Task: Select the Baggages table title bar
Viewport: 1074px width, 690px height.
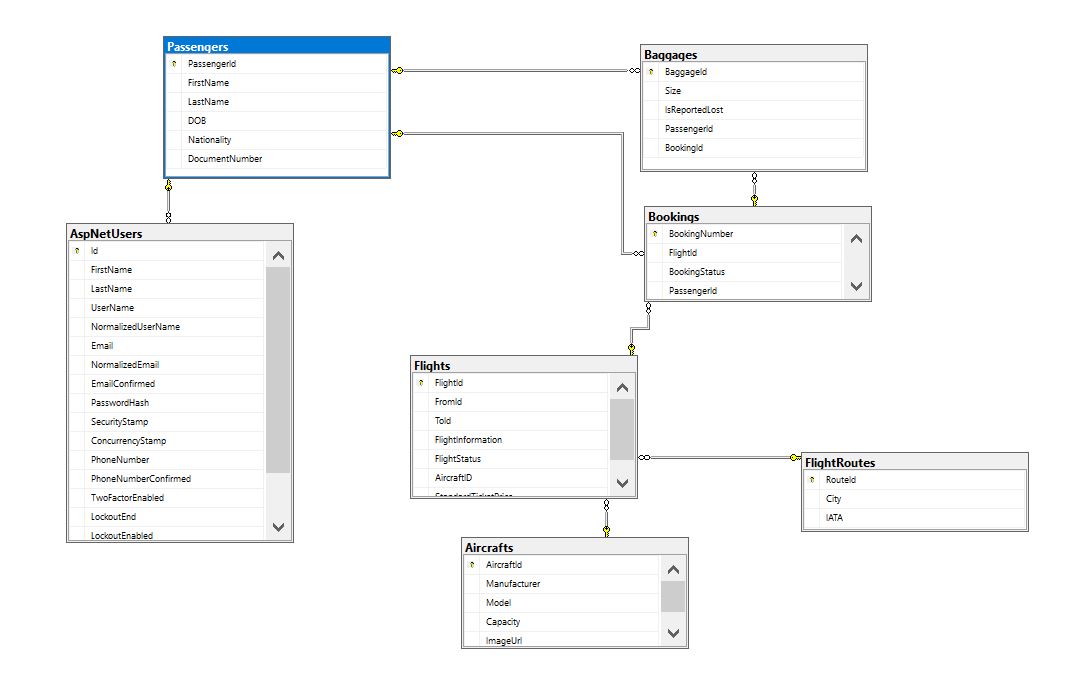Action: [754, 55]
